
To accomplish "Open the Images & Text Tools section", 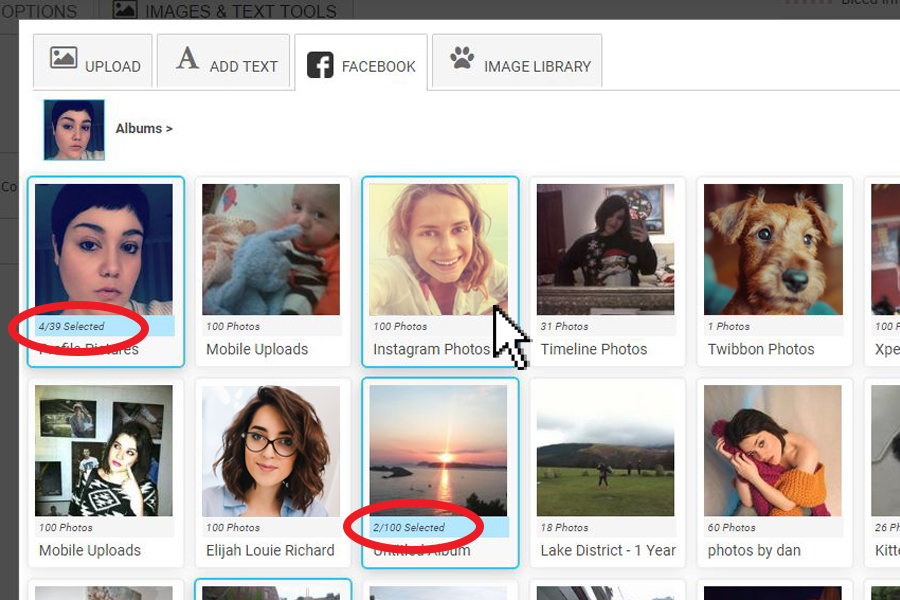I will 225,10.
